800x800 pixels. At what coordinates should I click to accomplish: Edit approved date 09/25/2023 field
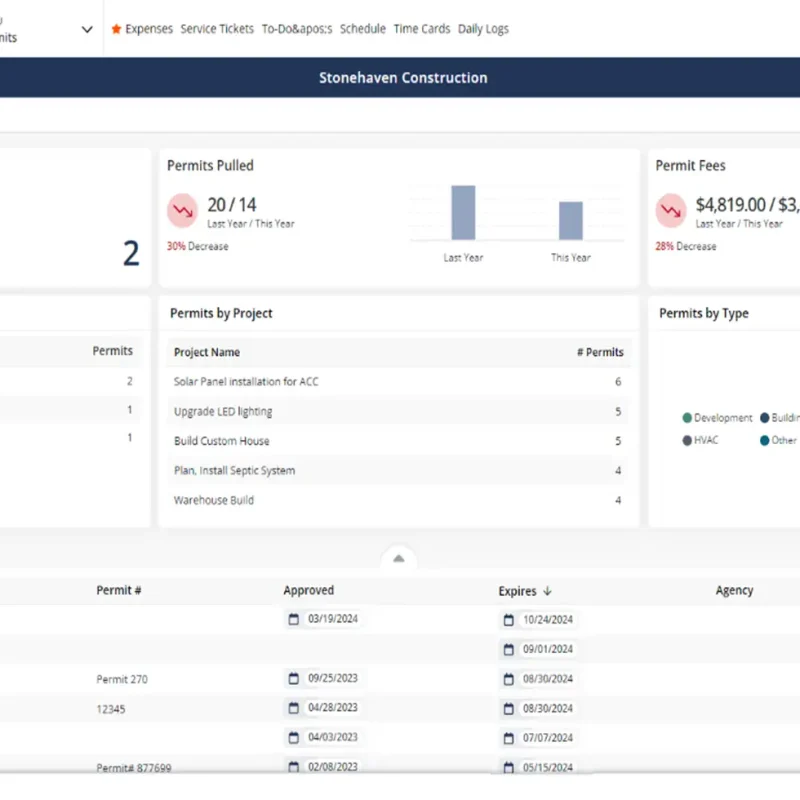click(x=333, y=678)
